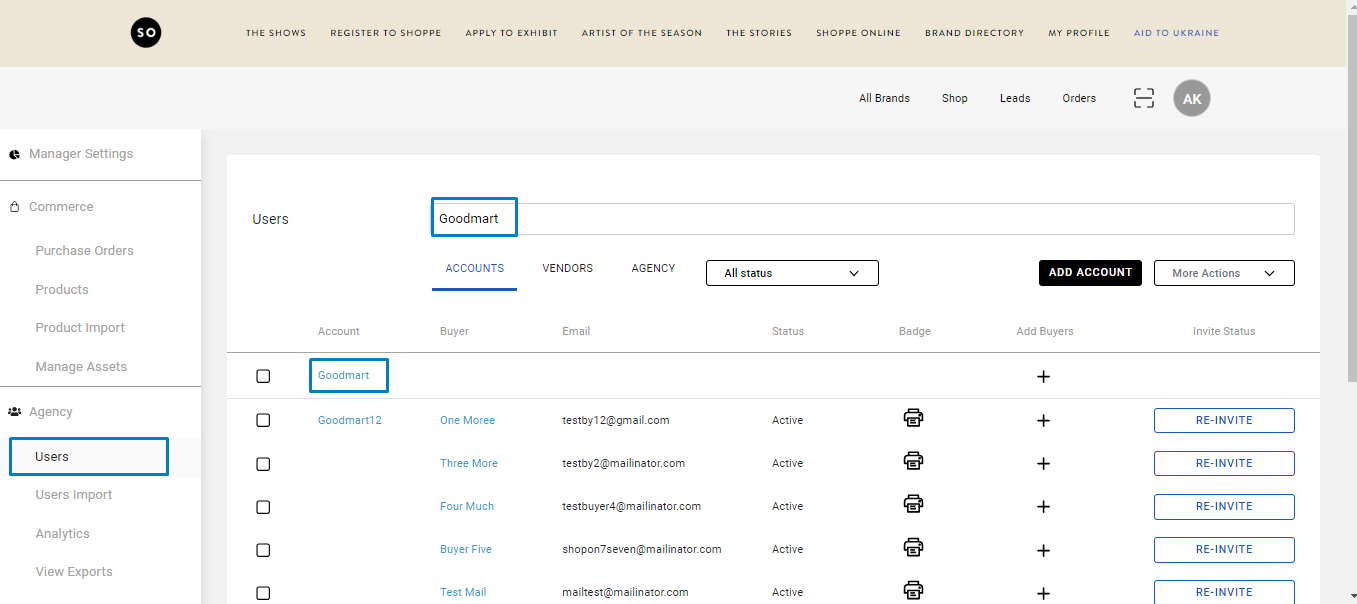This screenshot has height=604, width=1357.
Task: Open Purchase Orders in sidebar
Action: [x=84, y=251]
